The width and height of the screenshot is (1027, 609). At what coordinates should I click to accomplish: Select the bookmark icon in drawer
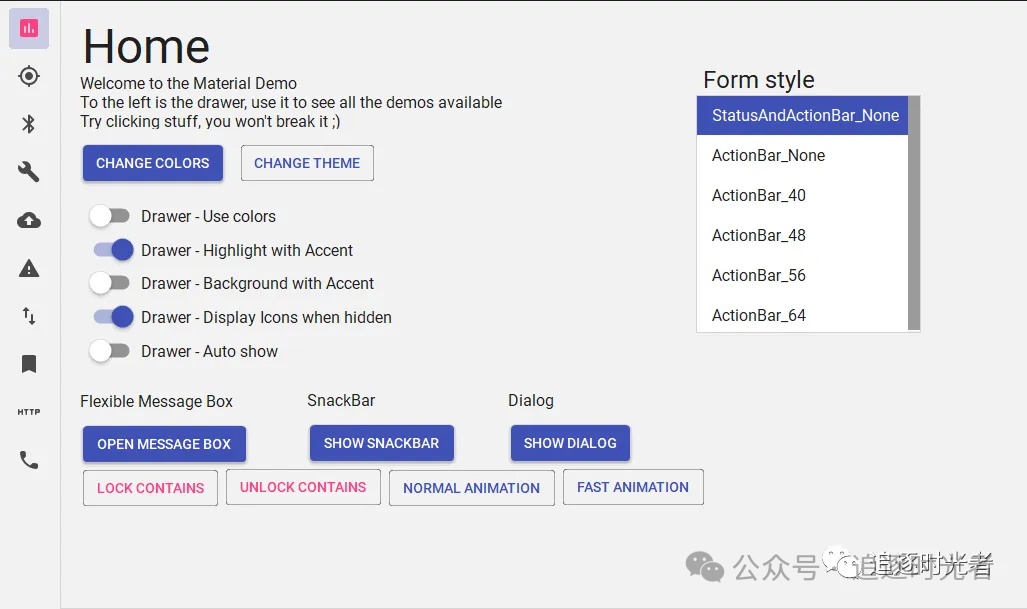29,364
